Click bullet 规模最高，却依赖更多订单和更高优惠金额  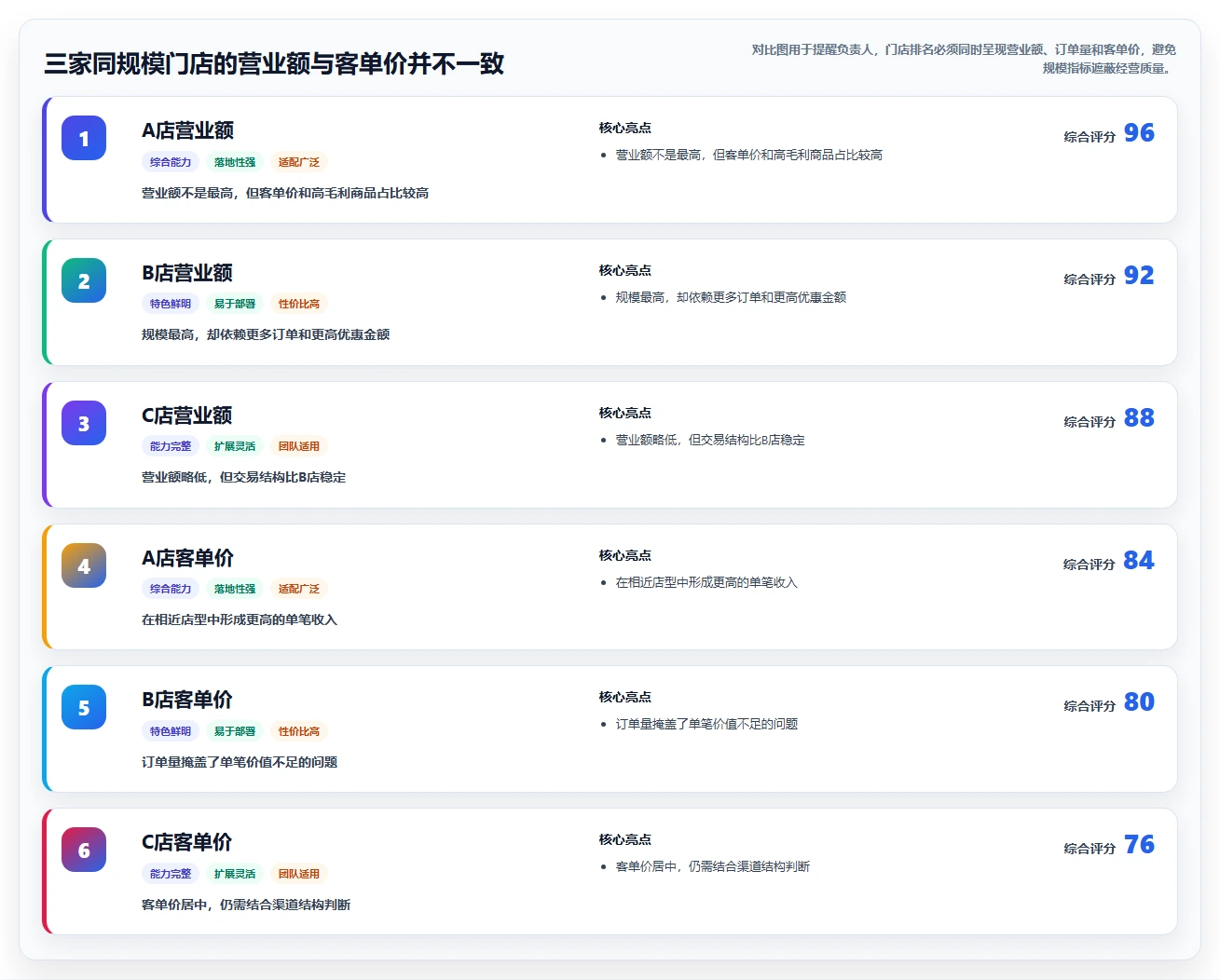(x=731, y=297)
